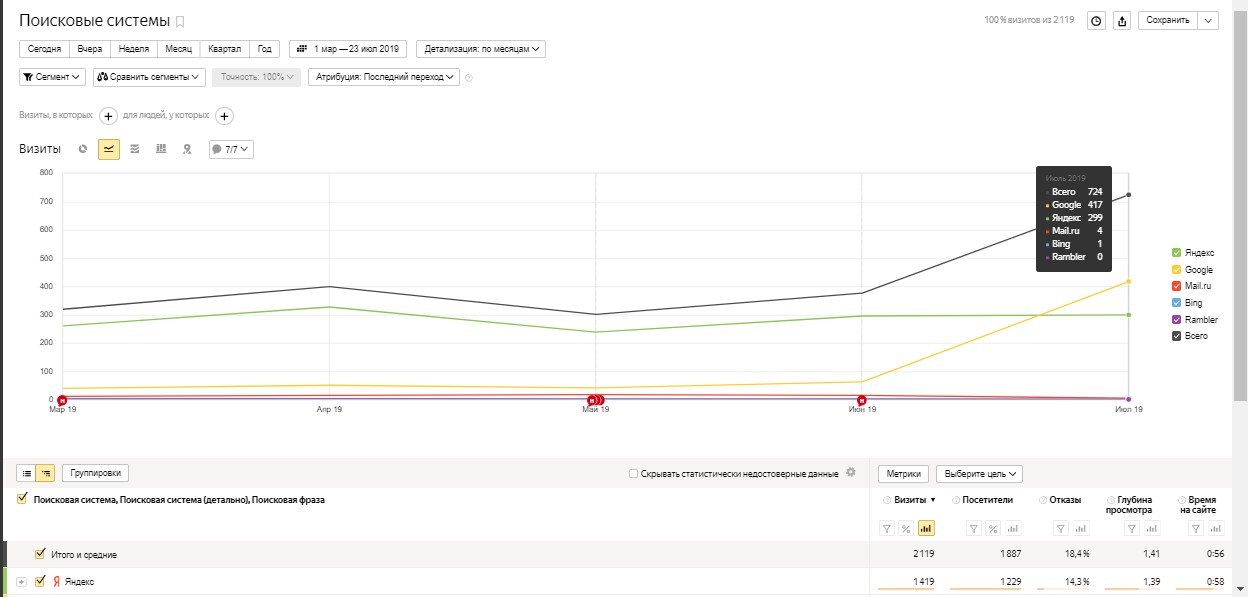Switch table to flat list view
1248x597 pixels.
pos(27,473)
